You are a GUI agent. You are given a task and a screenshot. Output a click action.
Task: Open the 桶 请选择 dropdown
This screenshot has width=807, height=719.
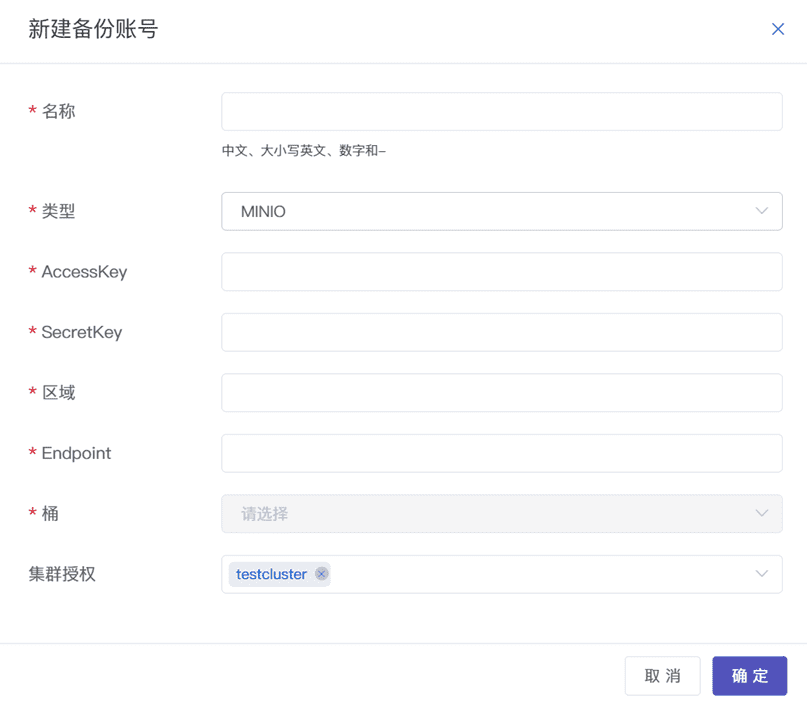pyautogui.click(x=502, y=514)
